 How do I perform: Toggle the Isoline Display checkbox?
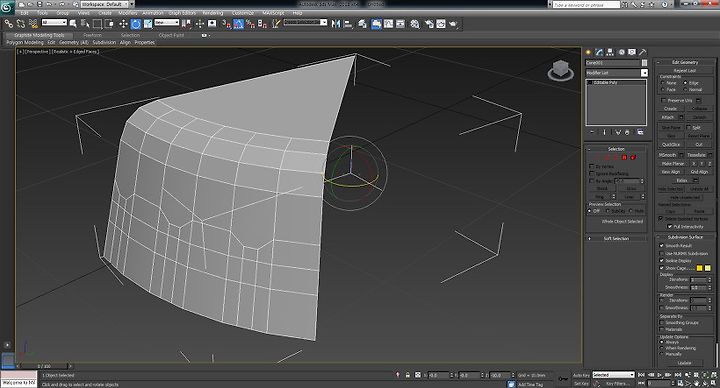(x=662, y=261)
